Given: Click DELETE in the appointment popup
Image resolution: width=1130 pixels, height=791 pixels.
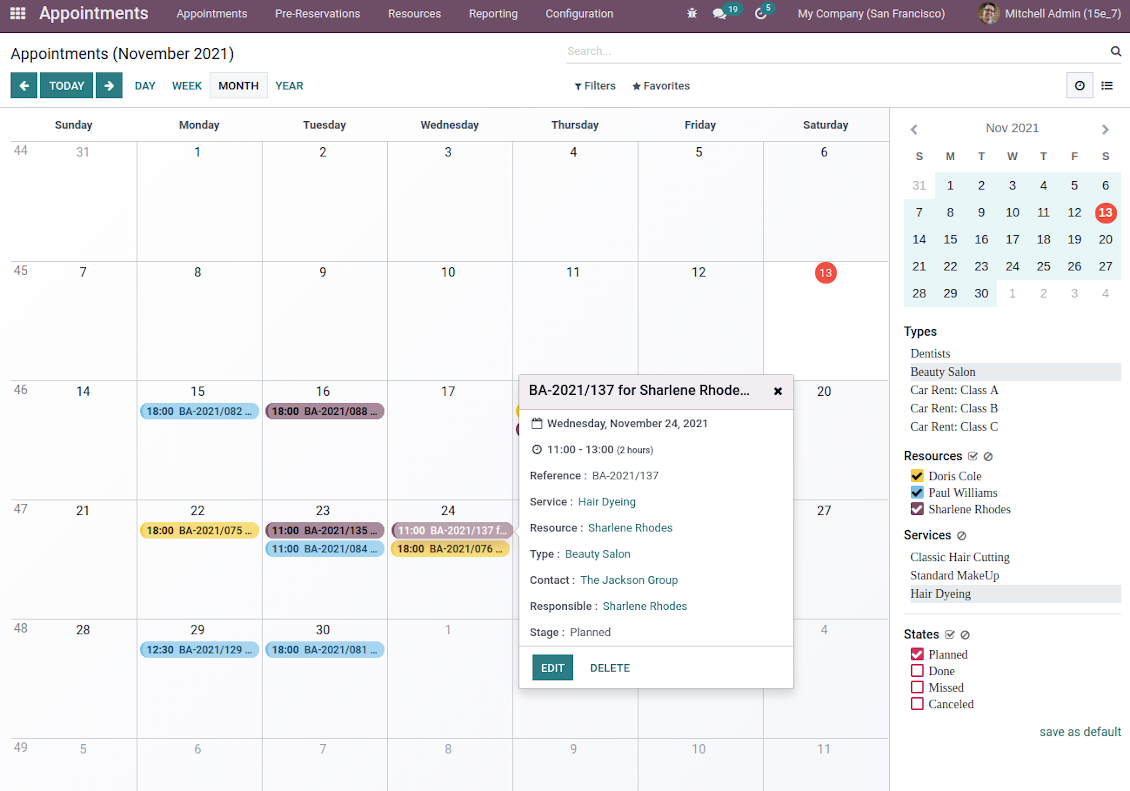Looking at the screenshot, I should point(610,668).
